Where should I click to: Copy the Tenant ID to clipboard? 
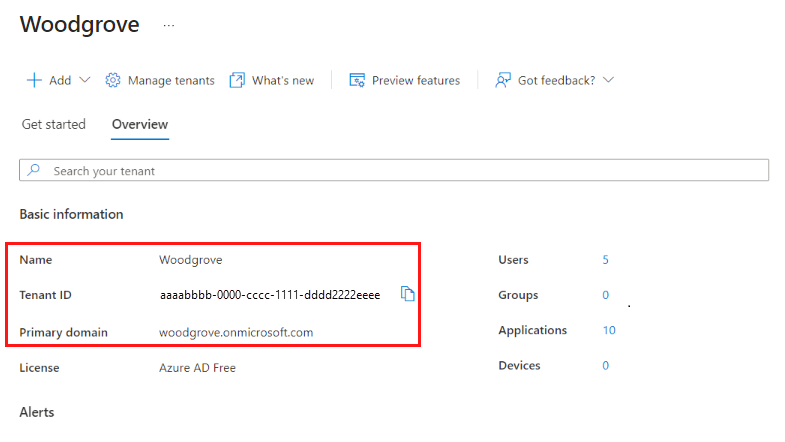click(x=407, y=294)
